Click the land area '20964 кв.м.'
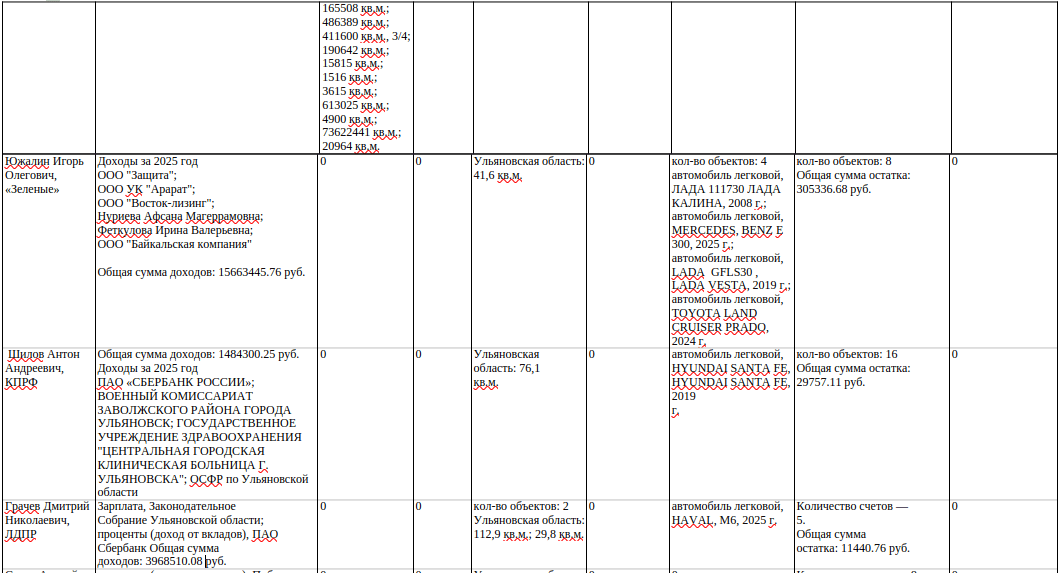This screenshot has height=573, width=1064. (x=352, y=147)
